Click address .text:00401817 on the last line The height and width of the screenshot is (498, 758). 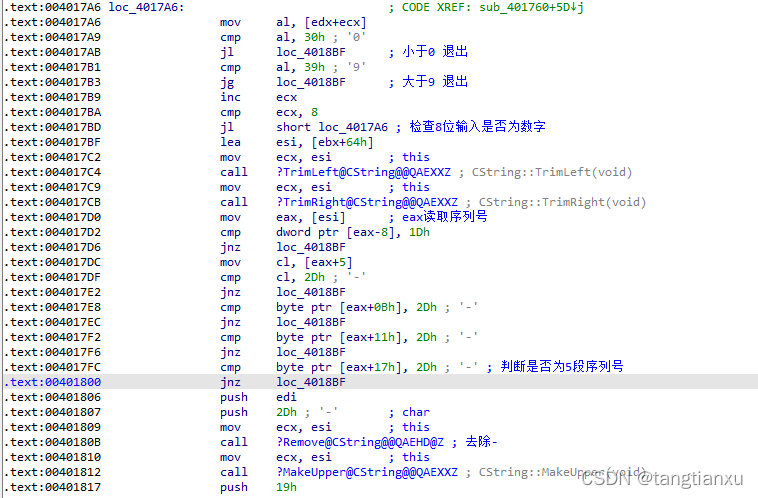(53, 487)
